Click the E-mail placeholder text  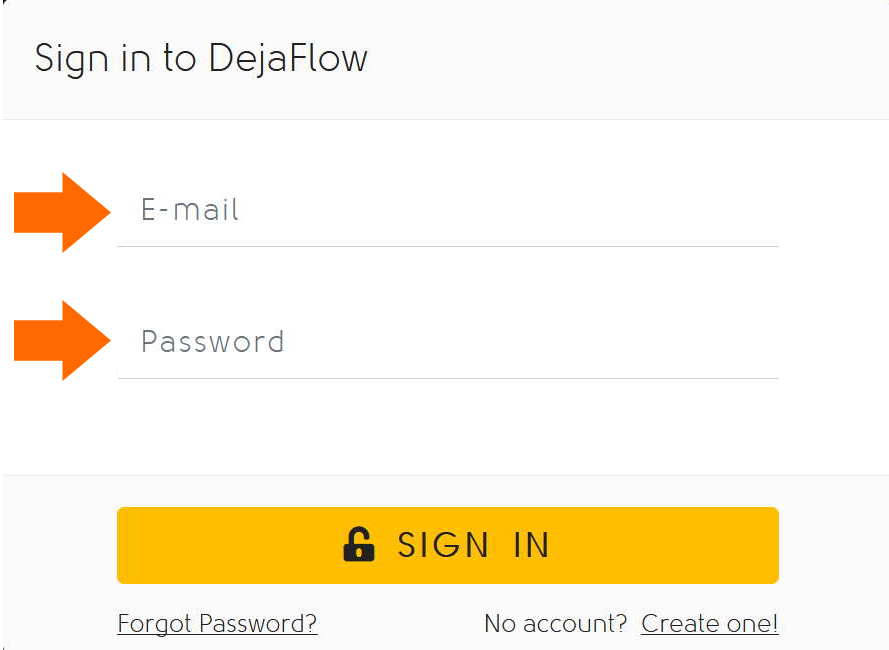coord(189,210)
